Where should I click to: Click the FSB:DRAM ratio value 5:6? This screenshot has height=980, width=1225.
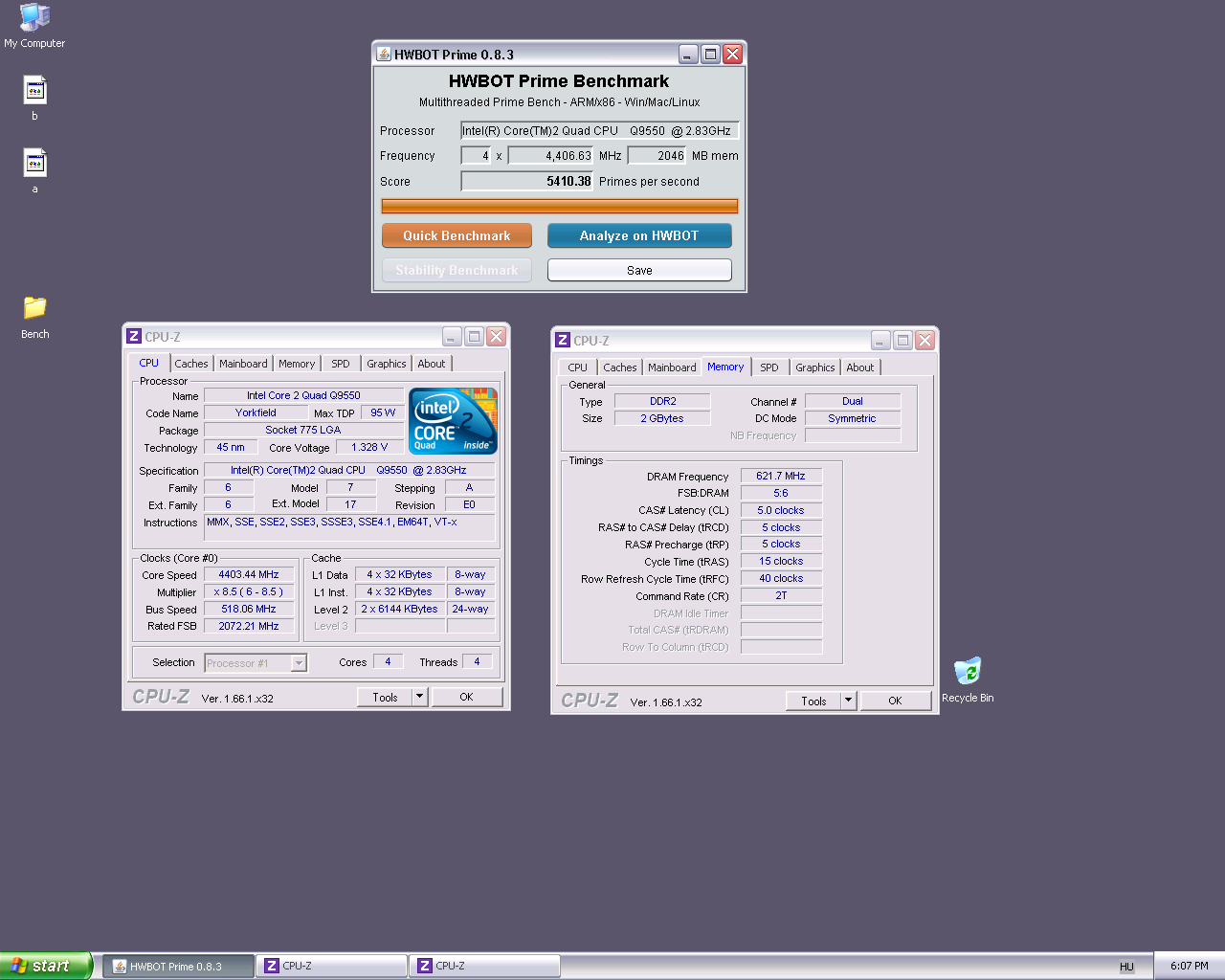point(781,494)
